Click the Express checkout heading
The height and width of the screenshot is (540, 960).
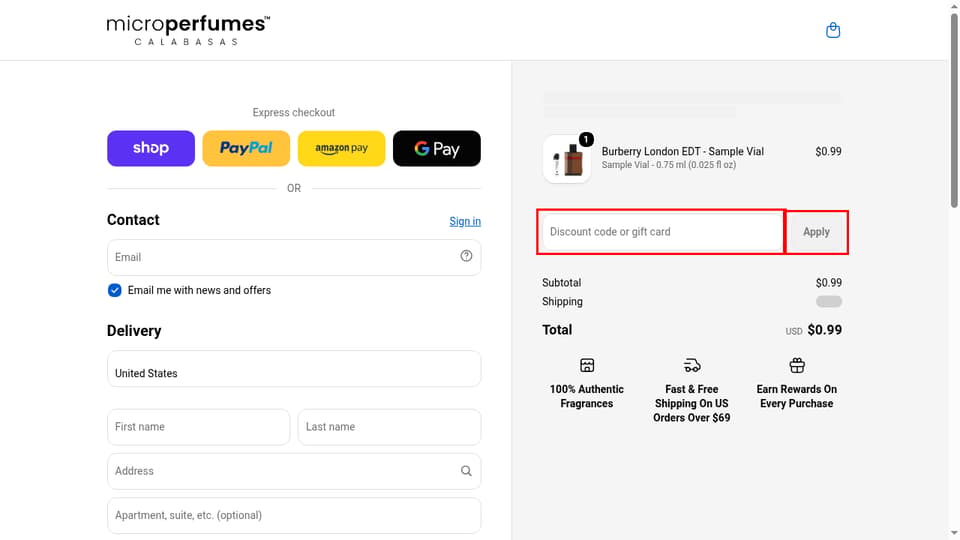click(294, 113)
